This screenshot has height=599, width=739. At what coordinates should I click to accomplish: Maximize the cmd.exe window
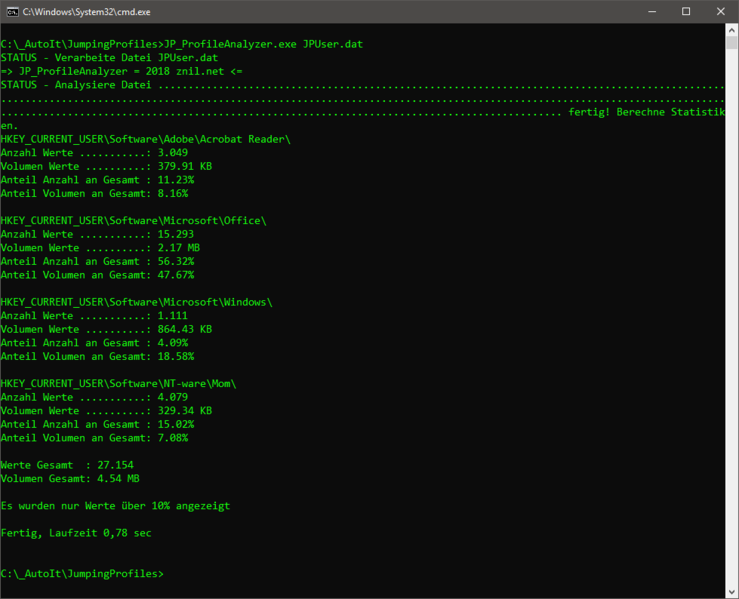pyautogui.click(x=686, y=11)
